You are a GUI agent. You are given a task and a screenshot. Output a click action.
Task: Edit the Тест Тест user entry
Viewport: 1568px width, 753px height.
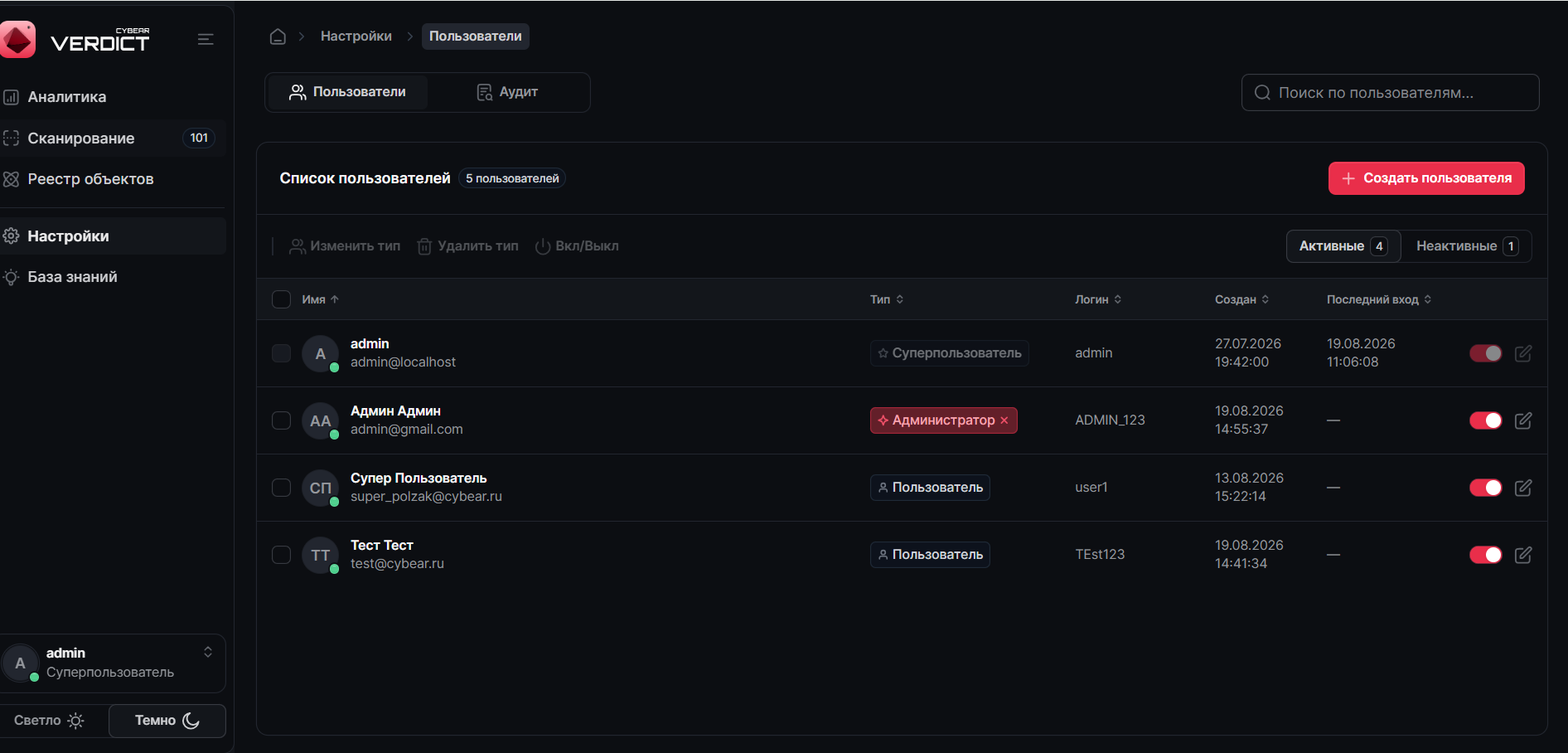coord(1523,555)
